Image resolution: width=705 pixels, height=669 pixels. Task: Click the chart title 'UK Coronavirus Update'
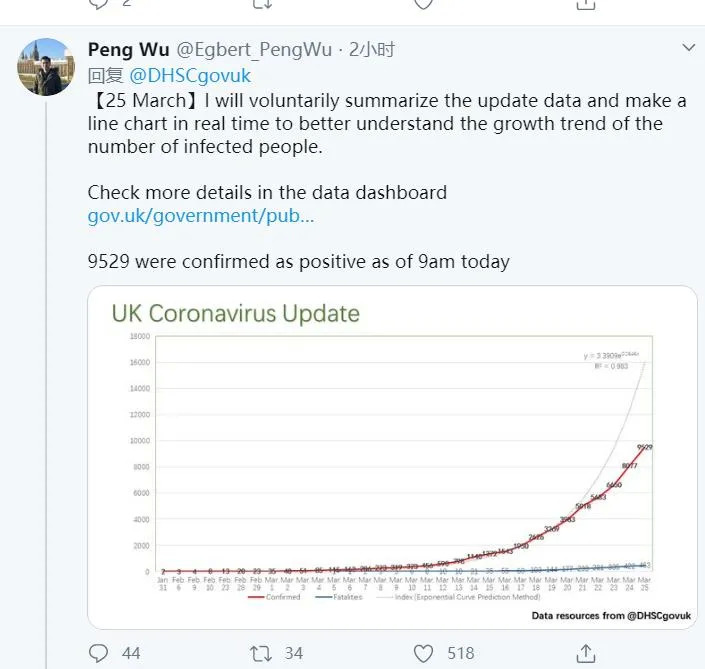click(235, 314)
